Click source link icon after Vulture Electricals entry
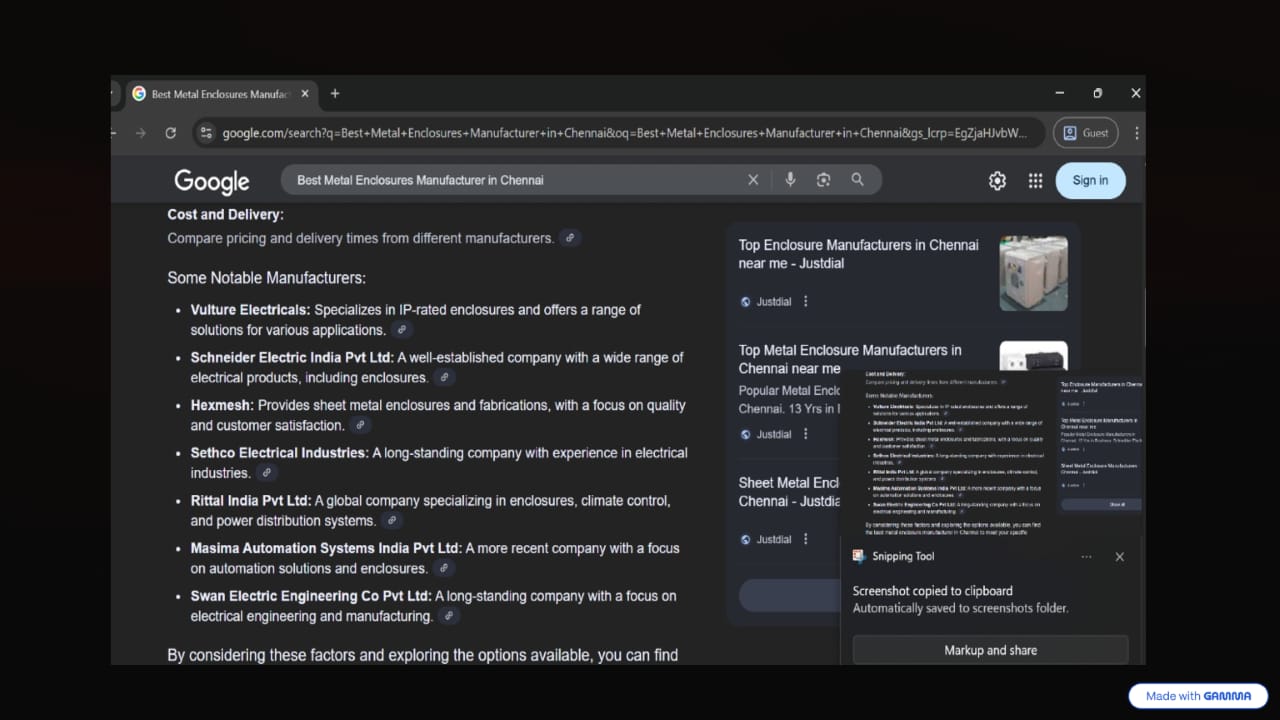This screenshot has width=1280, height=720. point(402,330)
